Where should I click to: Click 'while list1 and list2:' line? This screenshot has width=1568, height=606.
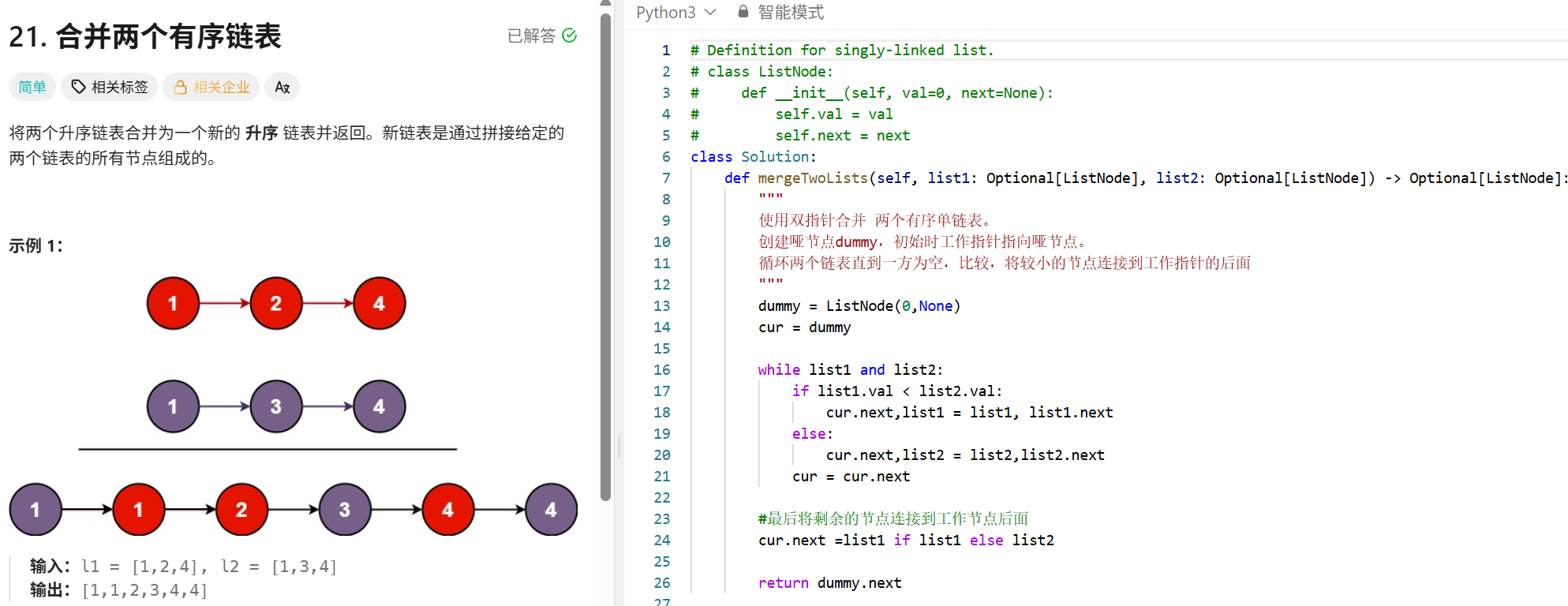pos(851,370)
